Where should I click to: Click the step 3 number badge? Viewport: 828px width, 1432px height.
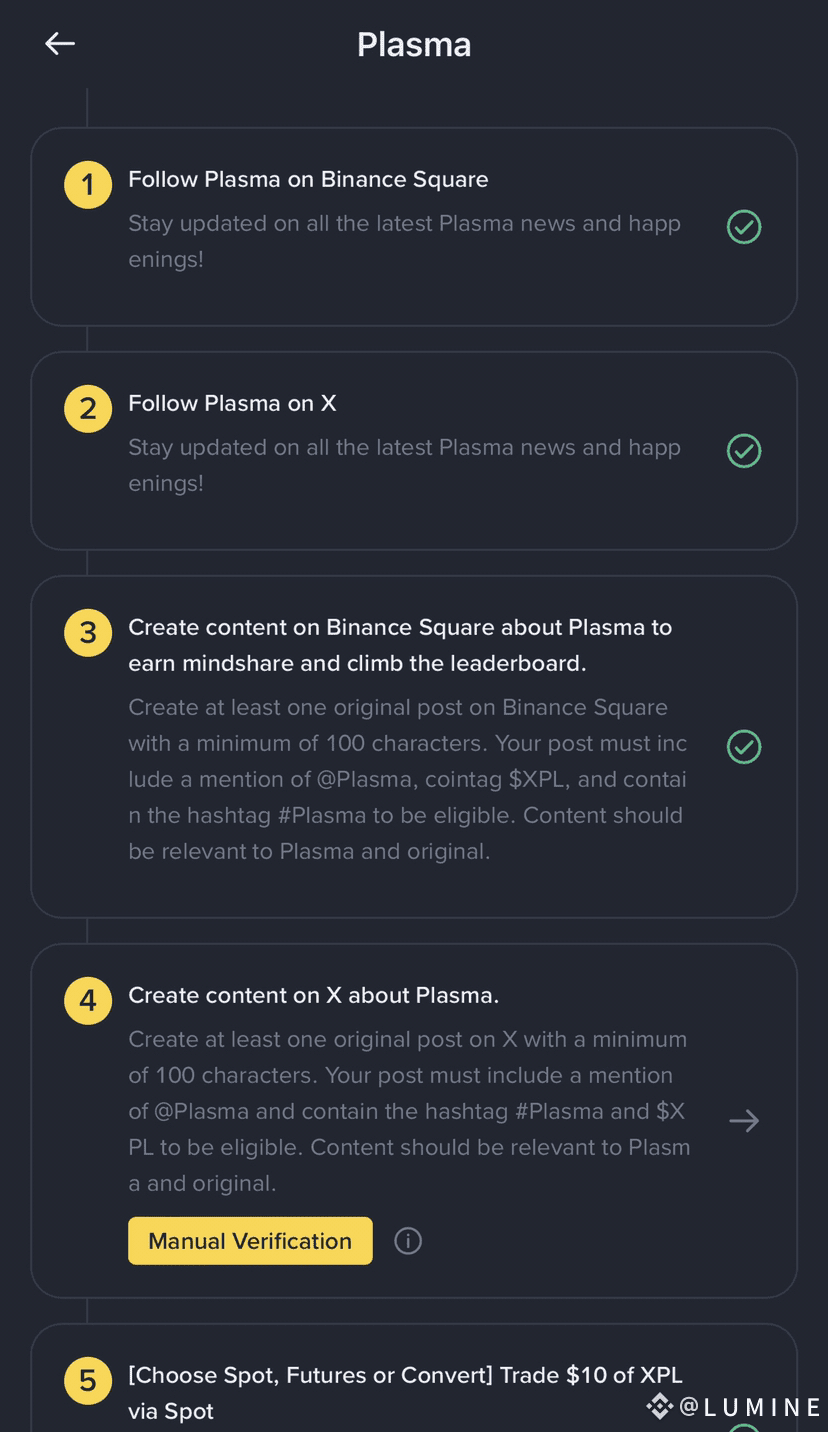[88, 633]
